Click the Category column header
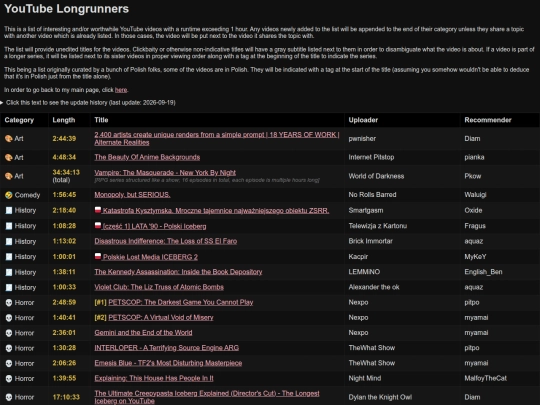The height and width of the screenshot is (405, 540). click(x=19, y=120)
